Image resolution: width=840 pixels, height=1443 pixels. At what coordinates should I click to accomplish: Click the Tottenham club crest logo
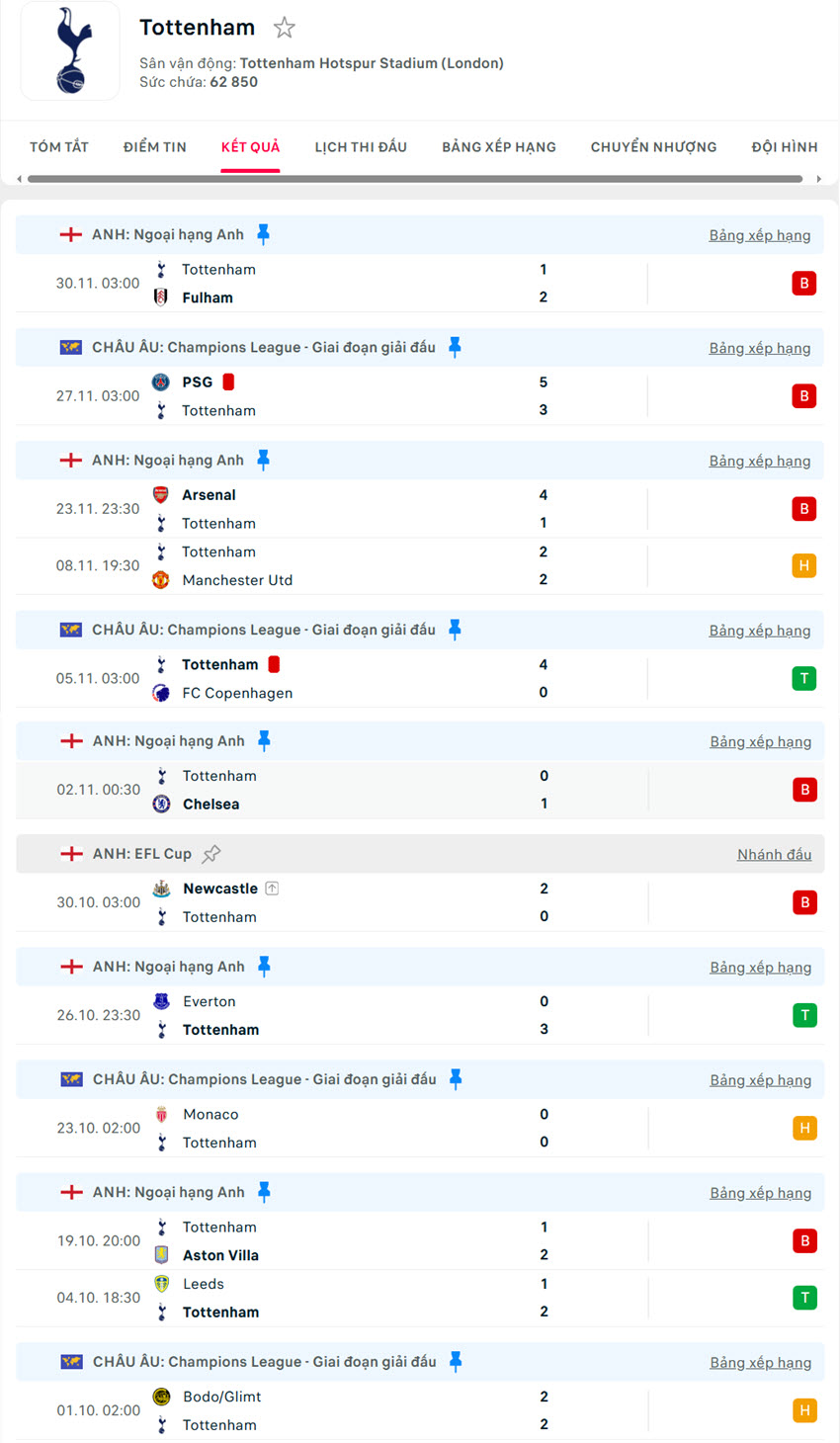[70, 50]
